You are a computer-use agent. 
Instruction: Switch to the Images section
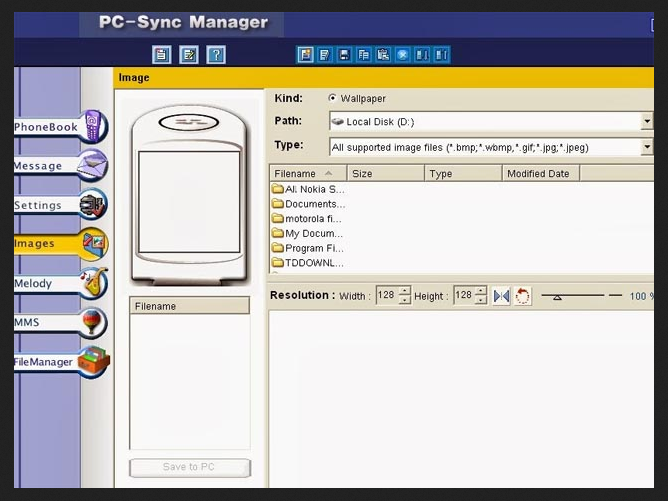(x=61, y=243)
